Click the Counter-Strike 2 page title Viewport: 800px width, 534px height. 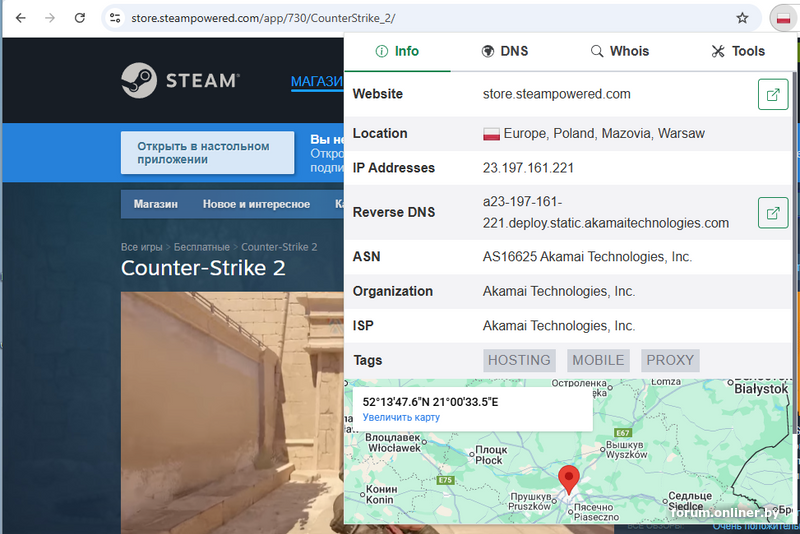(x=203, y=268)
